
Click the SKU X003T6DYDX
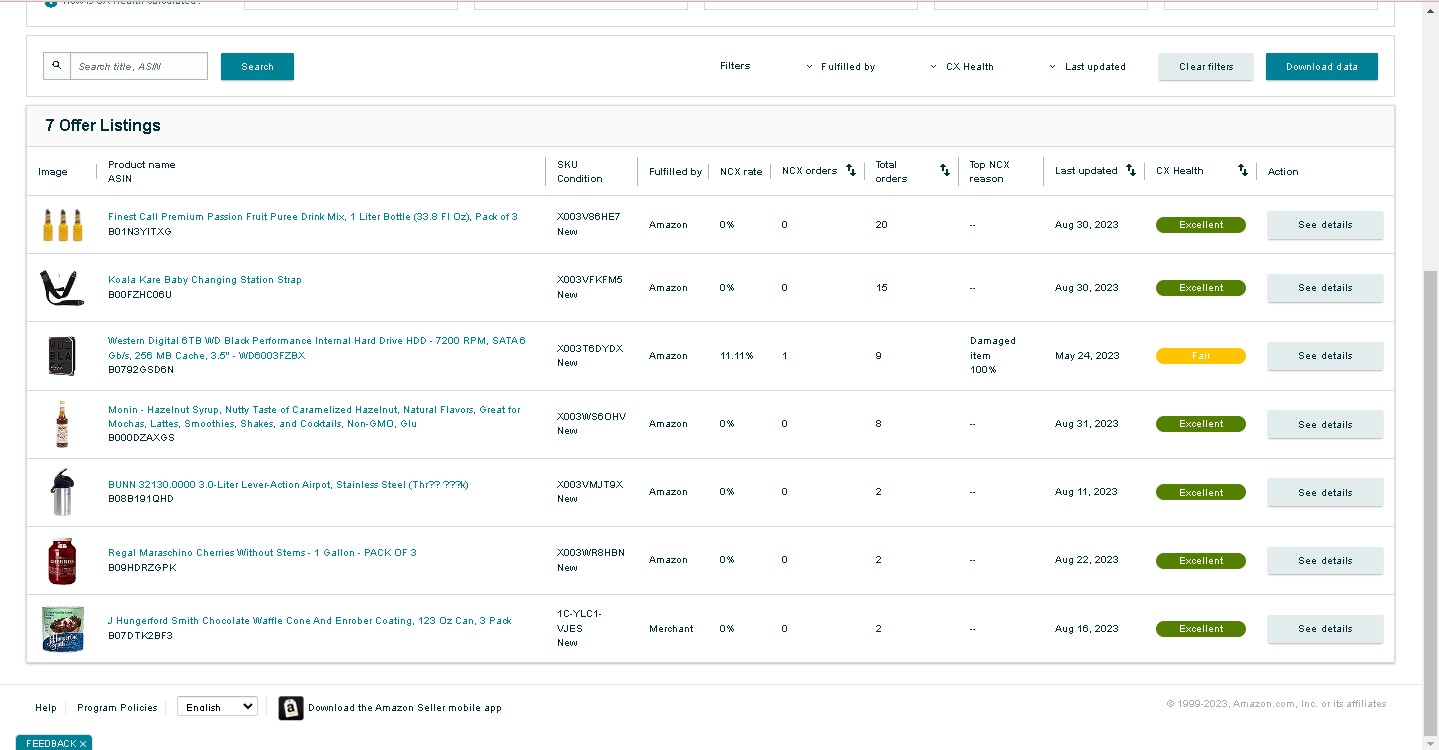point(590,349)
